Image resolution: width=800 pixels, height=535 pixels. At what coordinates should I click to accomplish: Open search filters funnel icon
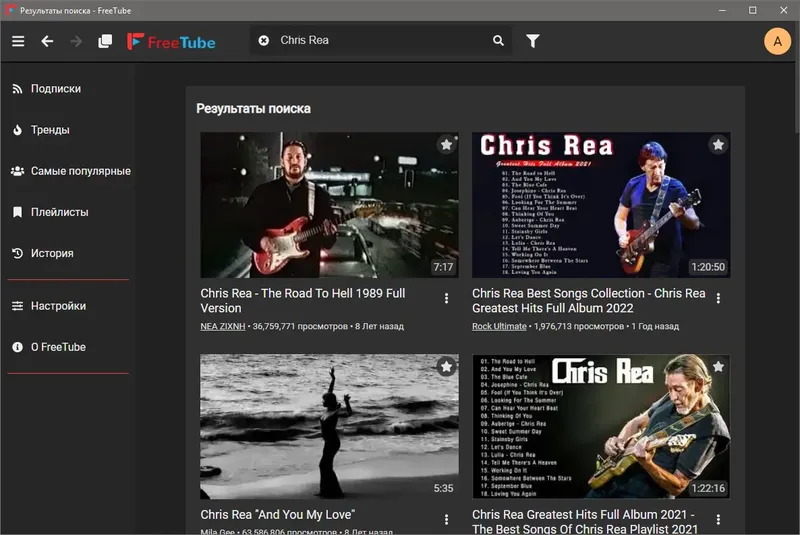click(x=533, y=41)
